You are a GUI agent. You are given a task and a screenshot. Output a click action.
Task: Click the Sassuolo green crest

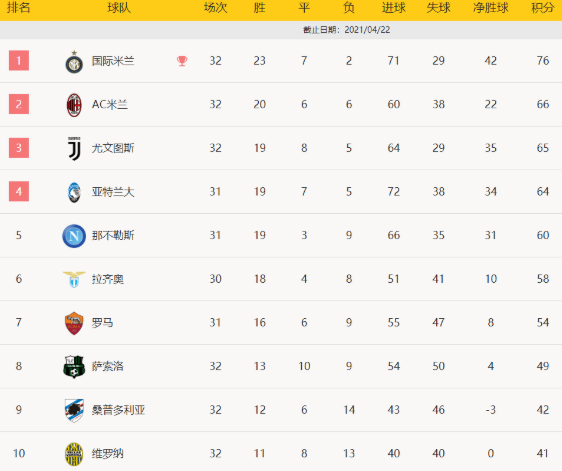coord(74,367)
